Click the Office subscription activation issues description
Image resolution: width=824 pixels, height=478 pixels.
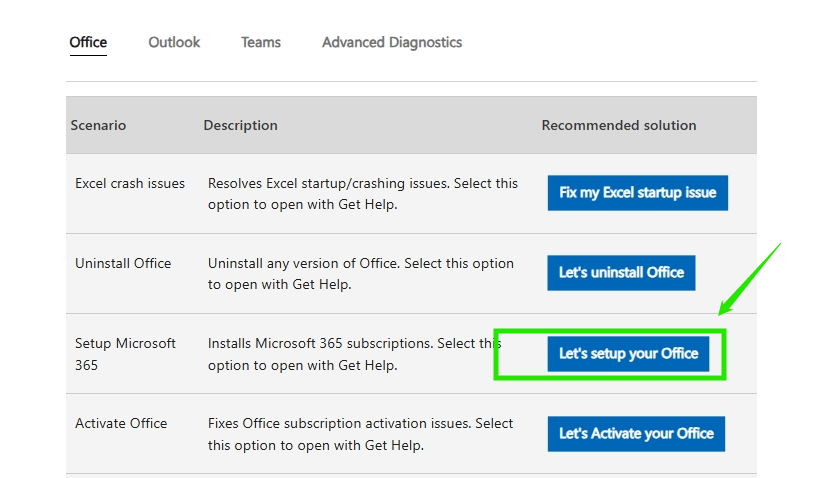[x=360, y=434]
